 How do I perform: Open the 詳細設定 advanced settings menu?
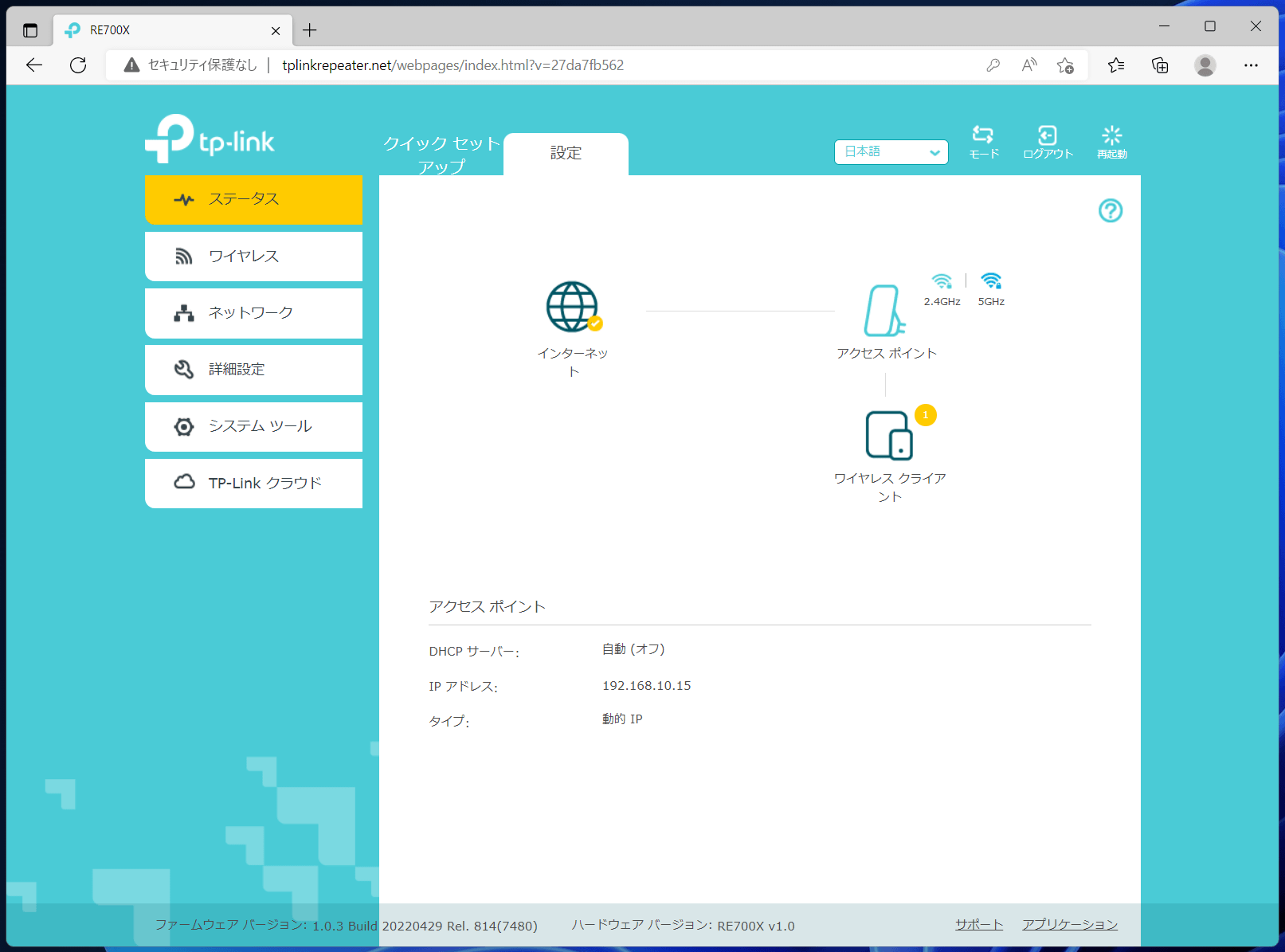(253, 370)
